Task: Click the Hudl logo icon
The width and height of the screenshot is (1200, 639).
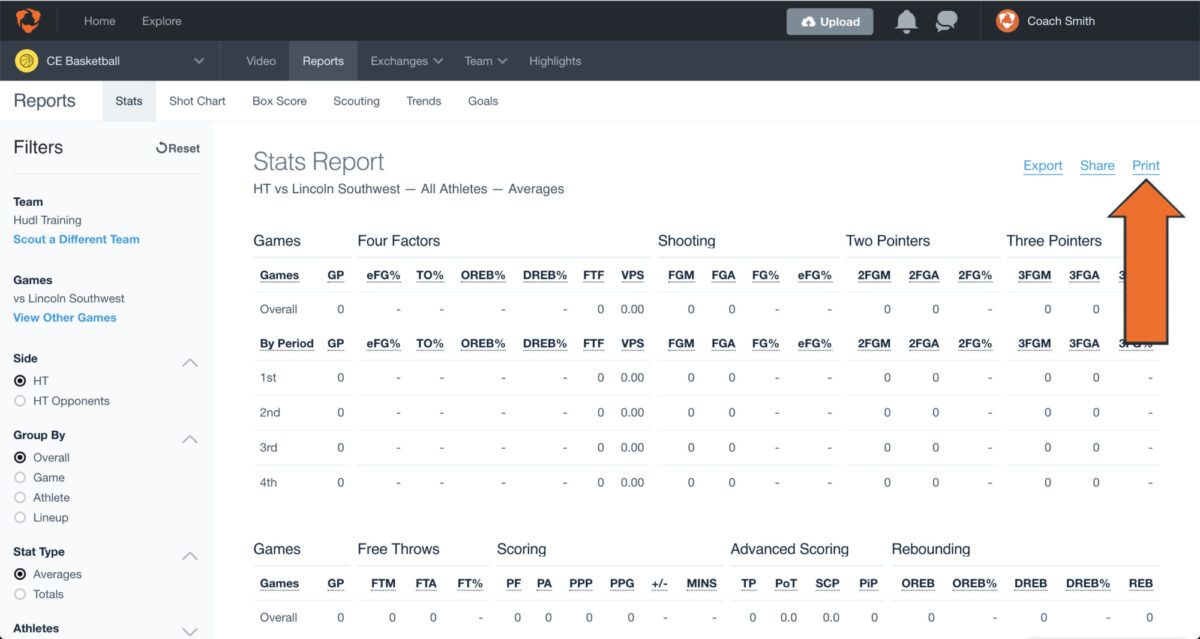Action: point(28,20)
